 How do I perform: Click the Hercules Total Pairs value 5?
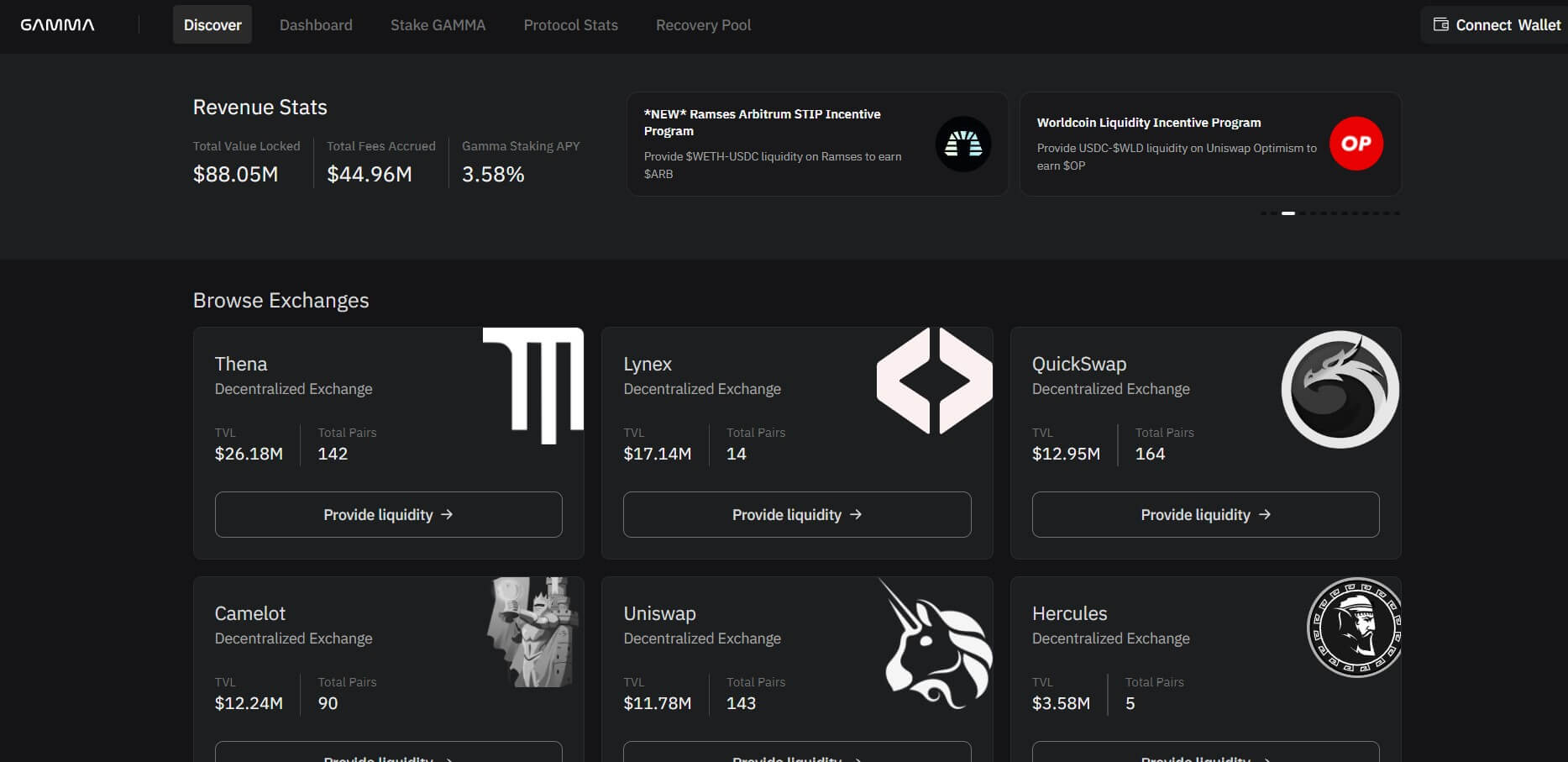pyautogui.click(x=1130, y=703)
